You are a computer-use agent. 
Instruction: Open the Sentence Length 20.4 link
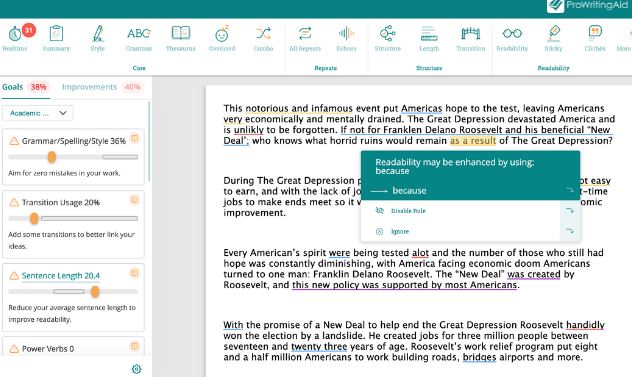point(60,276)
